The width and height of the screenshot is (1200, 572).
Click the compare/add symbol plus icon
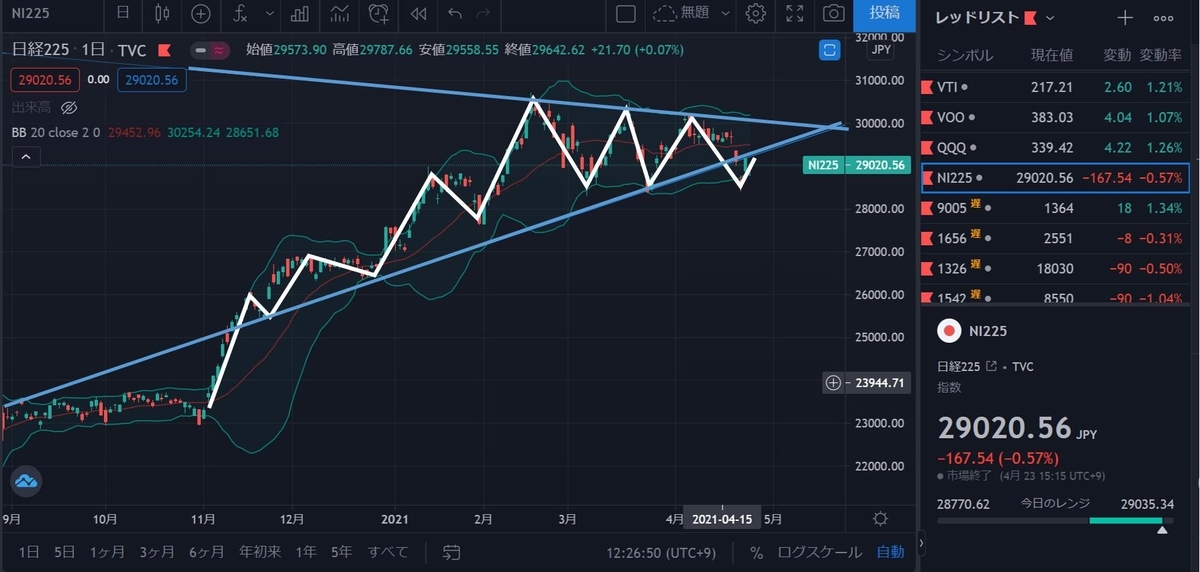point(202,14)
